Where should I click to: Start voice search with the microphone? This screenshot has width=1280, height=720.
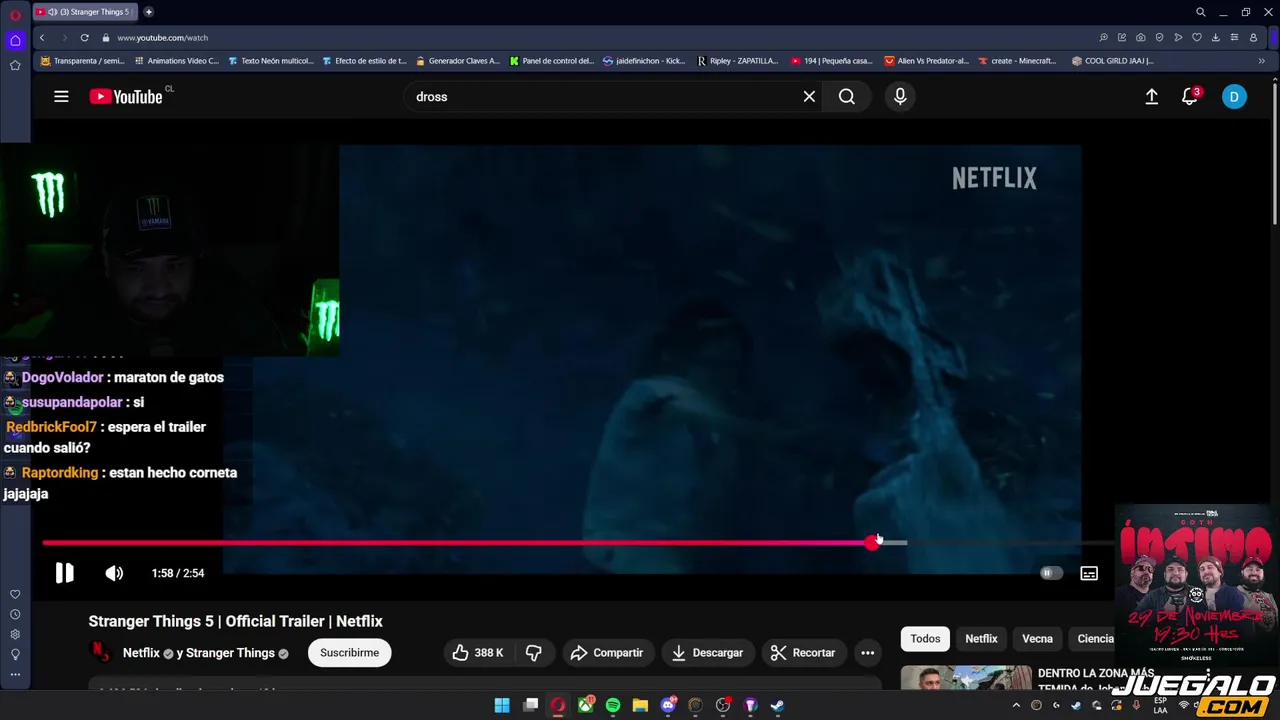pos(900,97)
